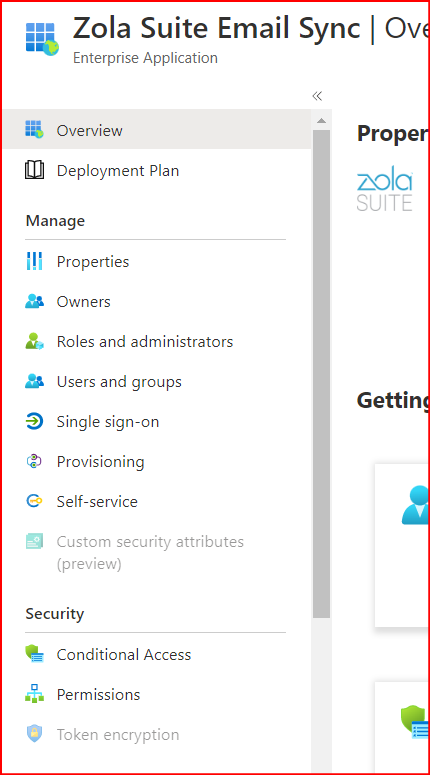This screenshot has width=430, height=775.
Task: Click the Roles and administrators icon
Action: (34, 342)
